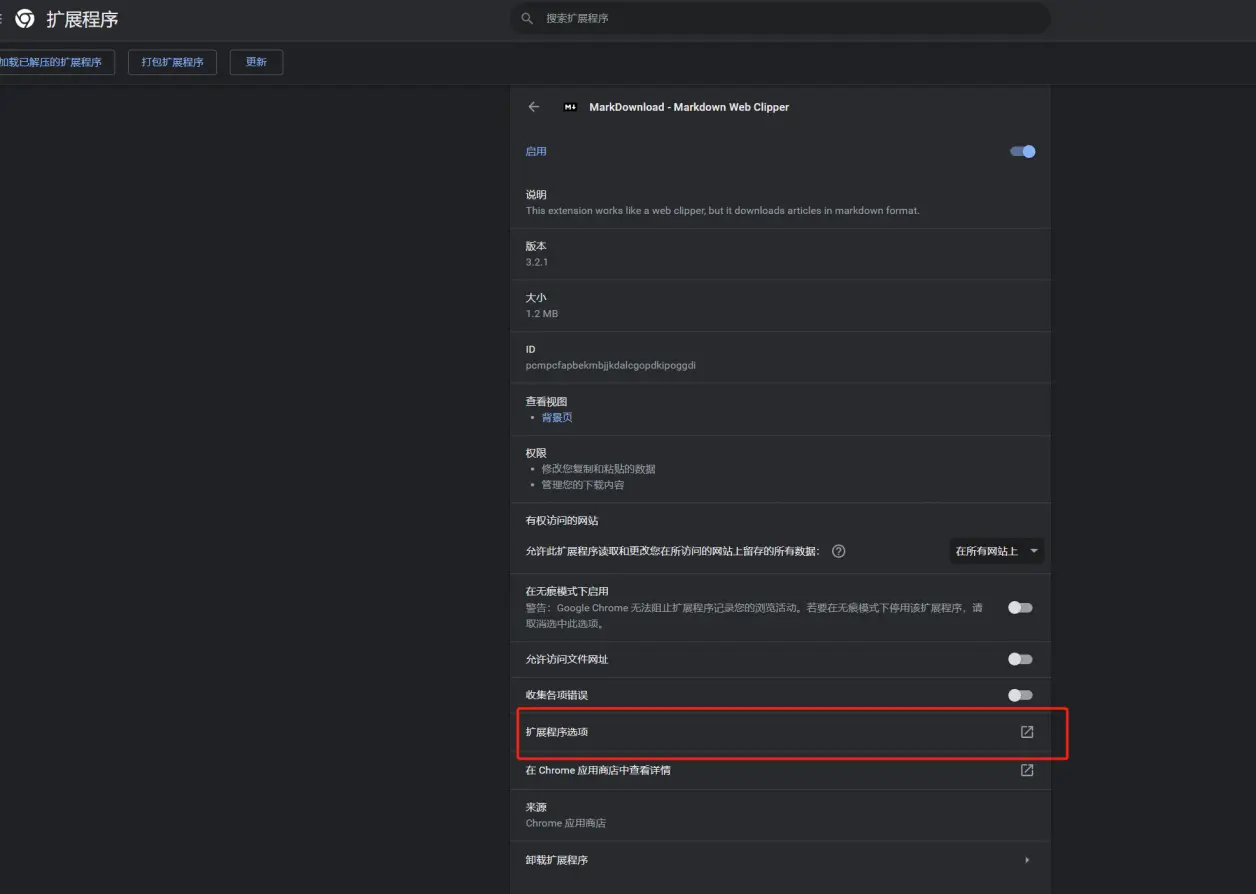This screenshot has width=1256, height=894.
Task: Disable the extension with the 启用 toggle
Action: coord(1022,152)
